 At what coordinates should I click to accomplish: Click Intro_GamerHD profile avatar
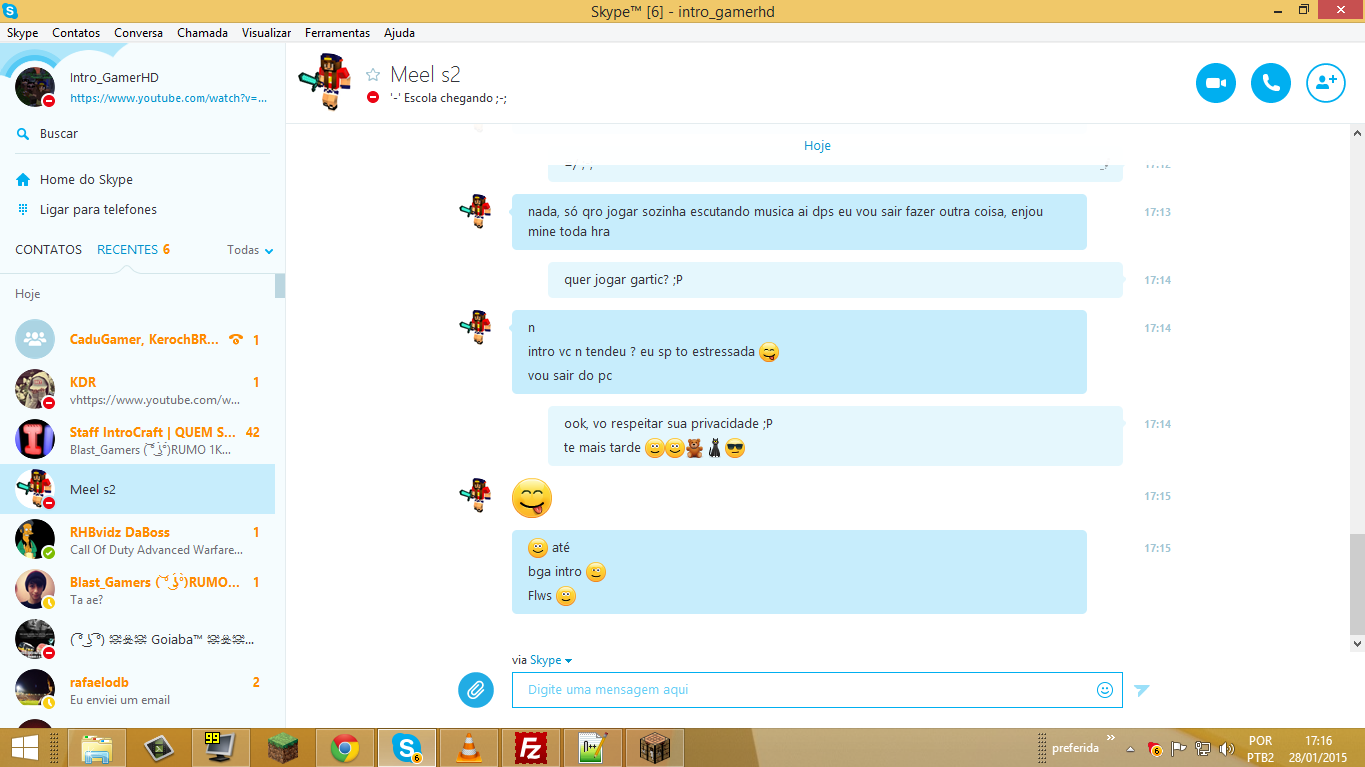coord(35,87)
